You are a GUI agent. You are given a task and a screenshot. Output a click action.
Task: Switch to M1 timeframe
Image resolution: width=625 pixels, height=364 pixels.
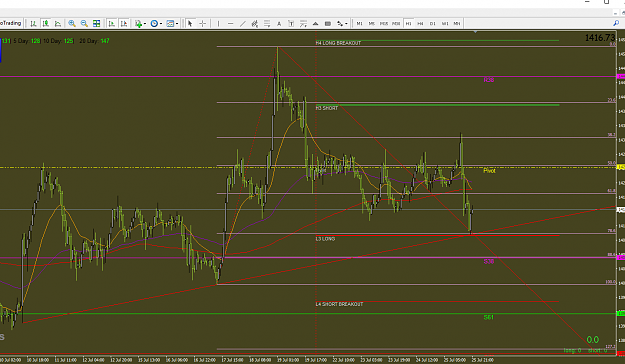360,24
